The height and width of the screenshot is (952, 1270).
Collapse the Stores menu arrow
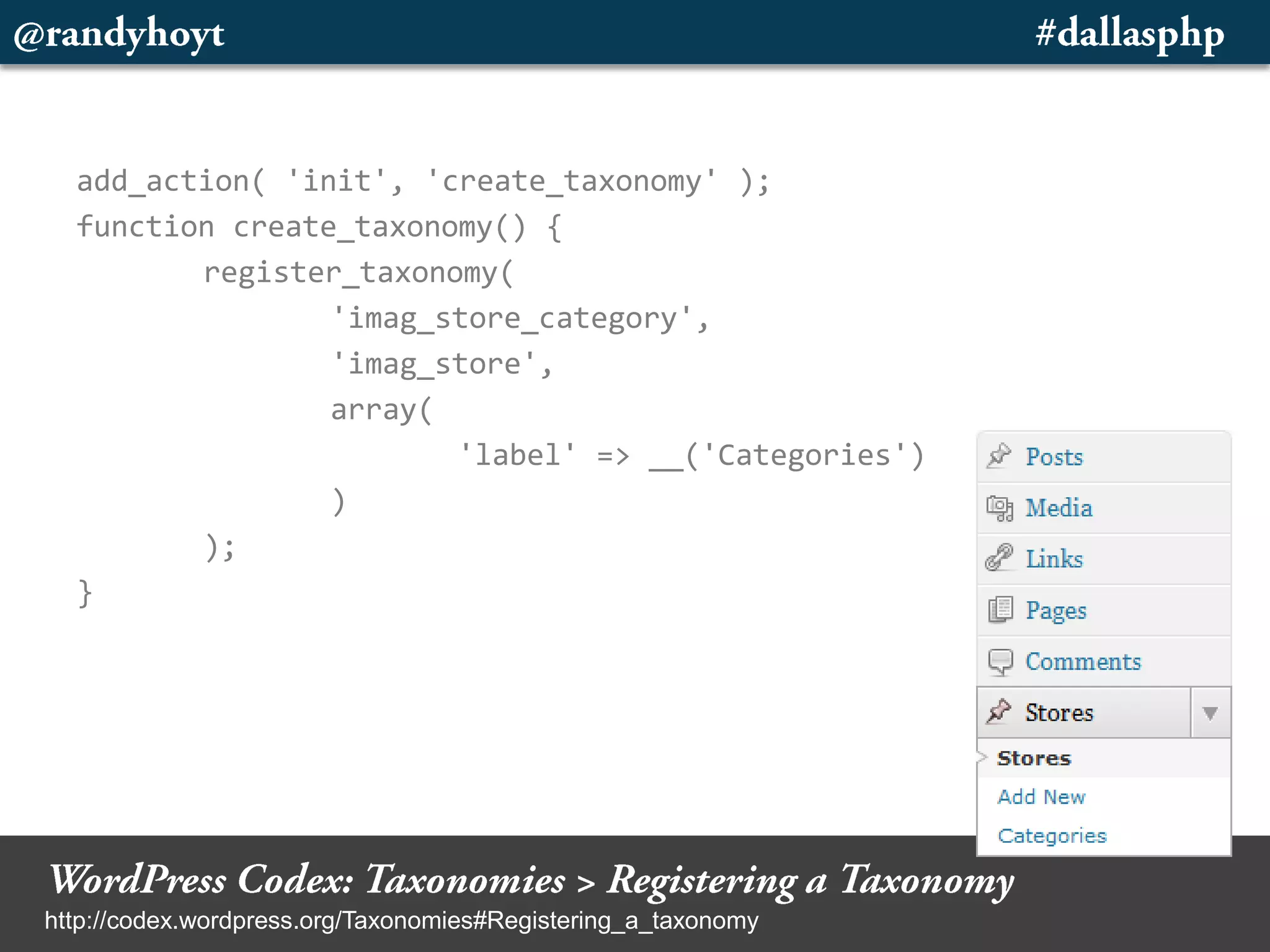(1210, 713)
